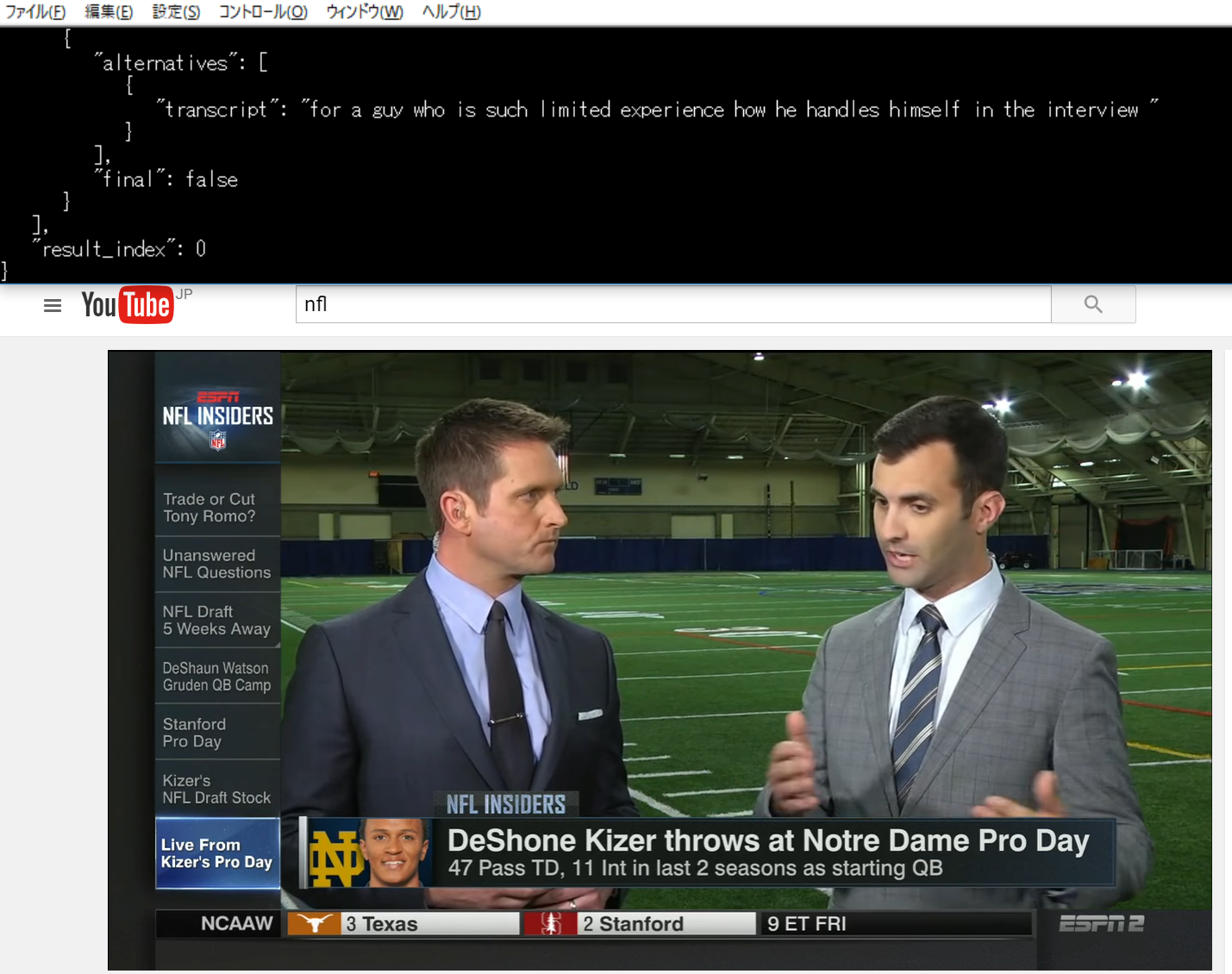Open the ファイル(F) menu
The height and width of the screenshot is (974, 1232).
[x=35, y=12]
